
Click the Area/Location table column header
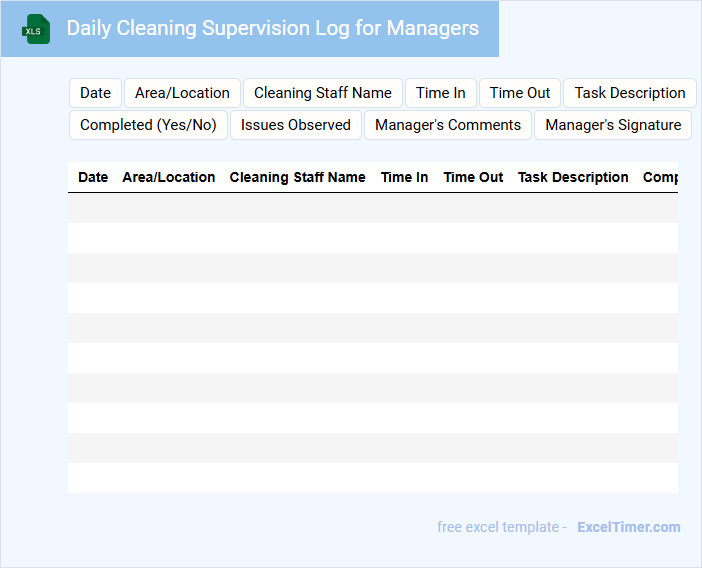[x=169, y=177]
